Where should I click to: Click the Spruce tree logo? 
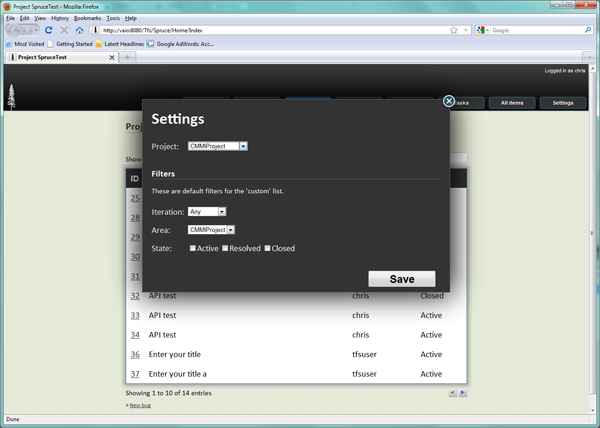pyautogui.click(x=11, y=97)
